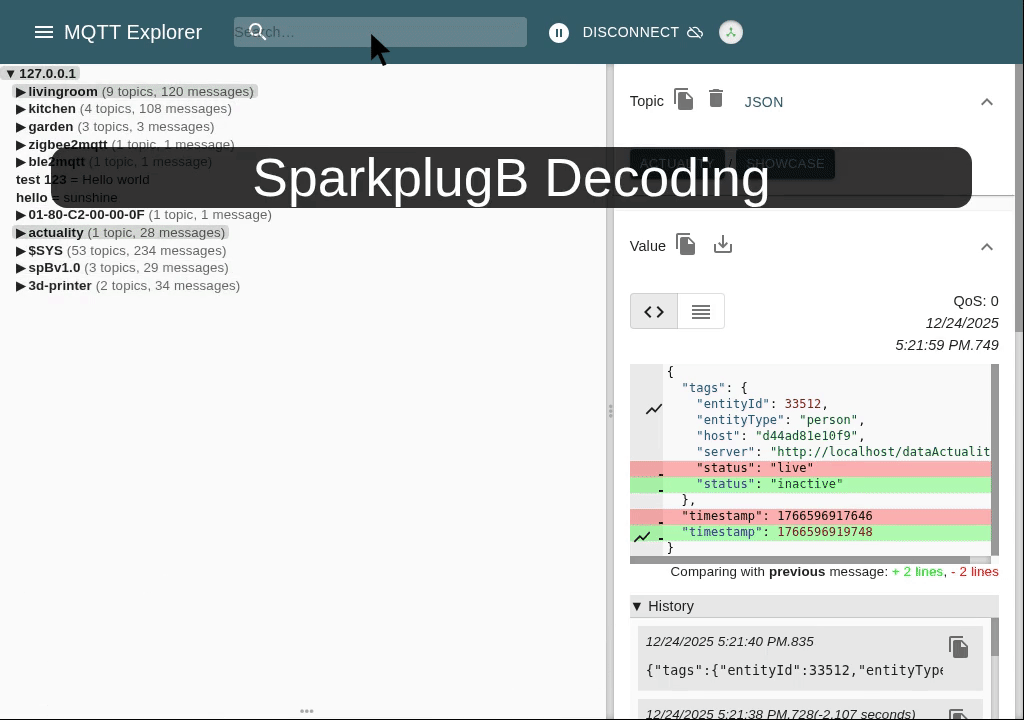Pause incoming MQTT messages
Image resolution: width=1024 pixels, height=720 pixels.
559,32
